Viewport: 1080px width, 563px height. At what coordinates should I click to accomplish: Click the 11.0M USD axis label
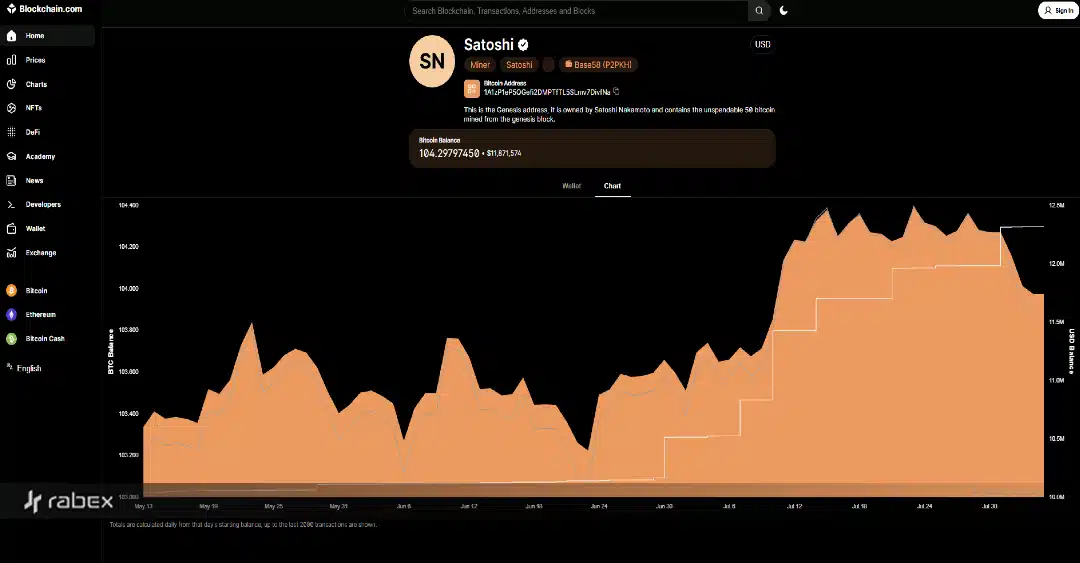1056,380
